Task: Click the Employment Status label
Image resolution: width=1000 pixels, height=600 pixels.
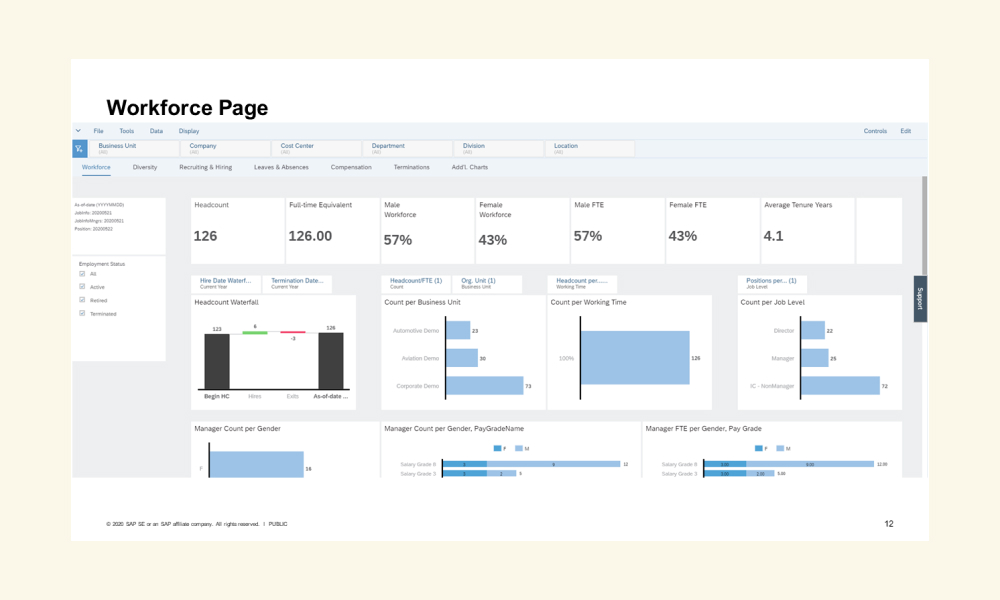Action: tap(102, 264)
